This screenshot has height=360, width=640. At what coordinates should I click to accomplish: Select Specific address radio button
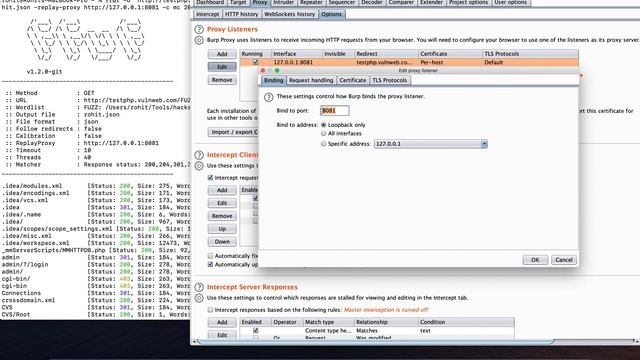(x=324, y=144)
